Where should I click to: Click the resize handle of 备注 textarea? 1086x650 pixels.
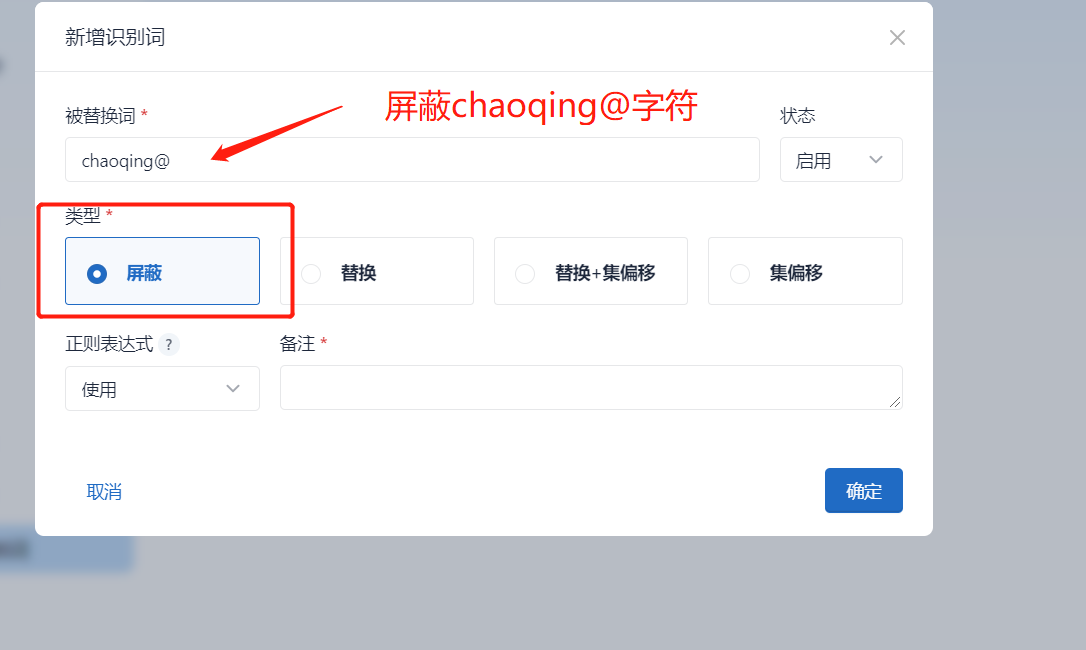pyautogui.click(x=895, y=402)
